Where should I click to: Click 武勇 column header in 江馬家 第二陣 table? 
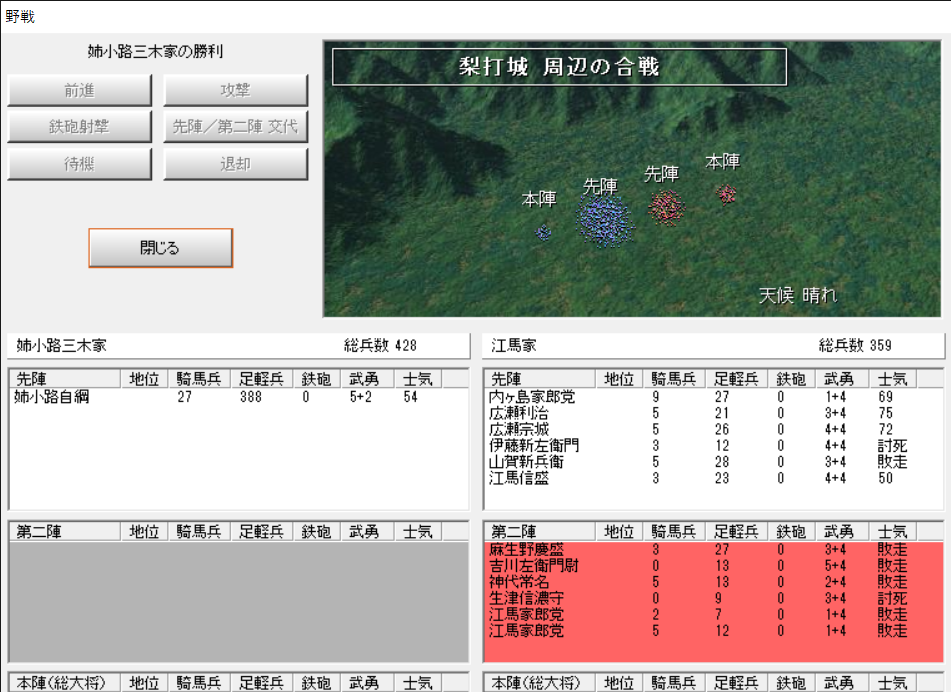click(x=838, y=532)
